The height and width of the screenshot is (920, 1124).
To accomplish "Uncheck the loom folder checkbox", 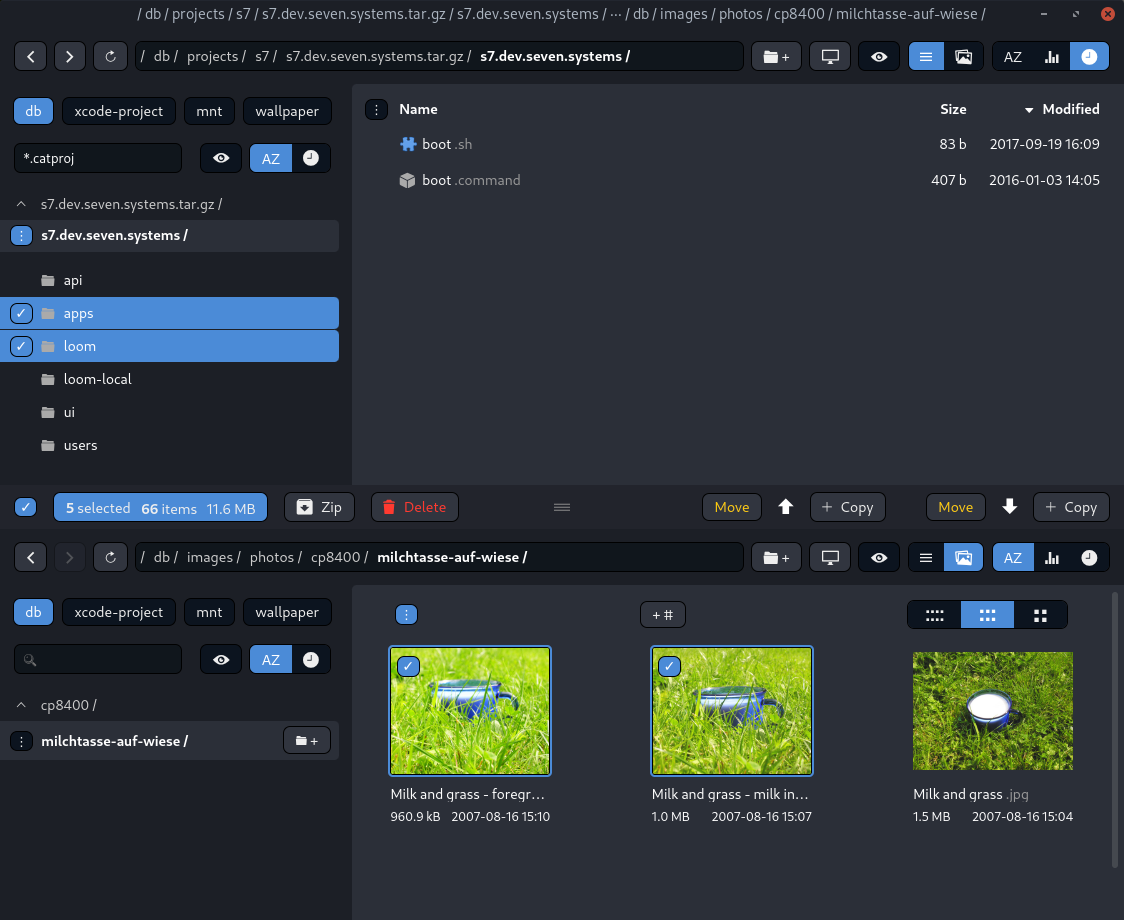I will [x=22, y=346].
